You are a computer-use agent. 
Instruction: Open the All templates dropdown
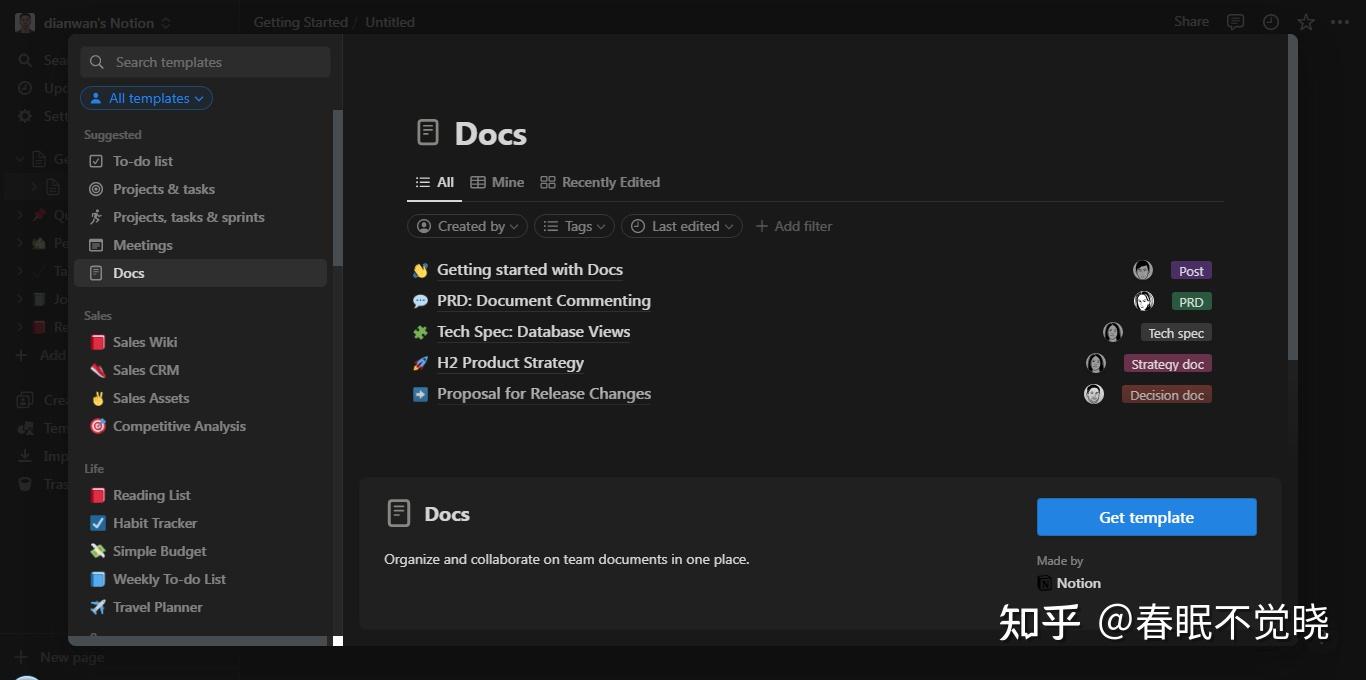(146, 98)
